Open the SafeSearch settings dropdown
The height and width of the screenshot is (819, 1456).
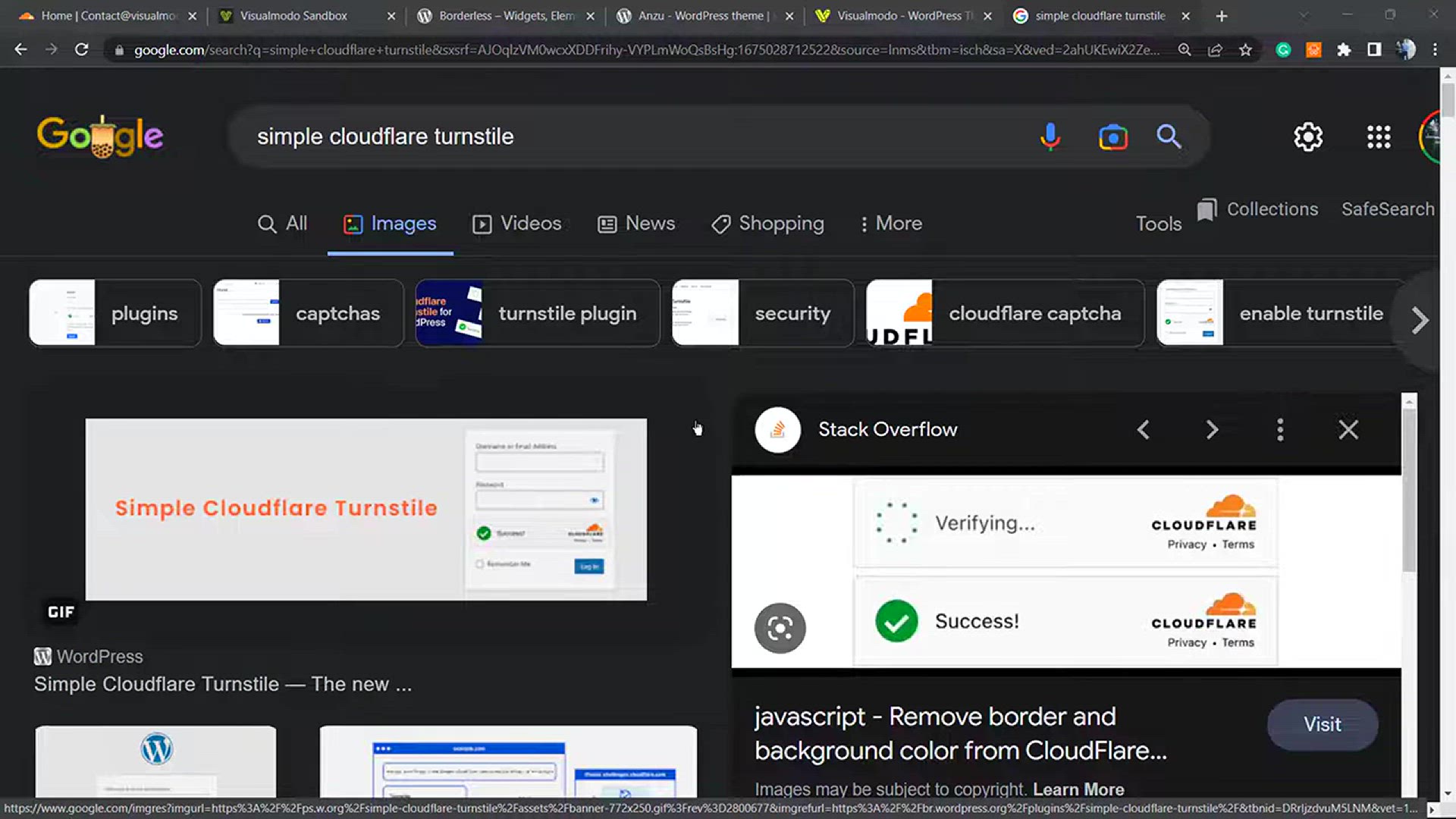[1388, 209]
